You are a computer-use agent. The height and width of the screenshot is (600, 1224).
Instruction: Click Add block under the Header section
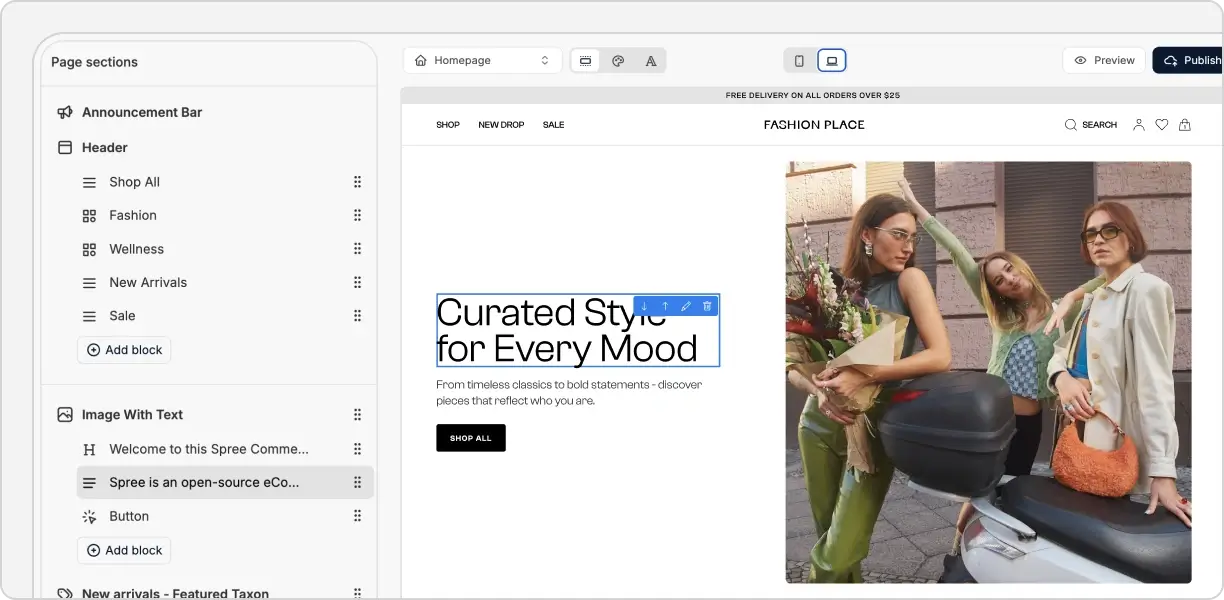[x=124, y=350]
